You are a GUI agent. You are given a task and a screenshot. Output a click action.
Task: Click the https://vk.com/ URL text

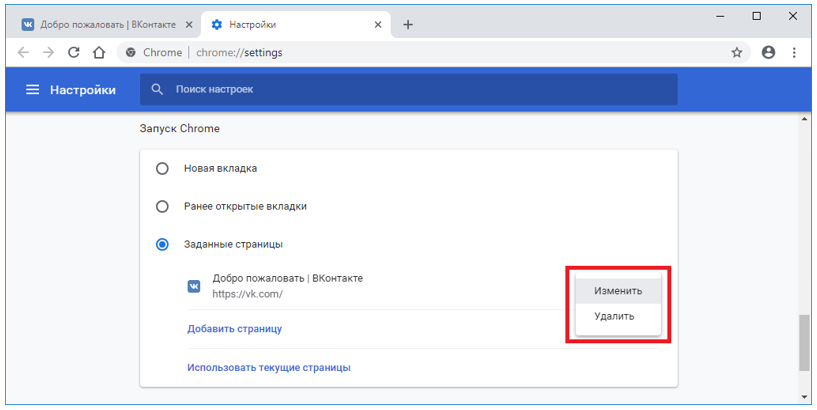pyautogui.click(x=247, y=294)
